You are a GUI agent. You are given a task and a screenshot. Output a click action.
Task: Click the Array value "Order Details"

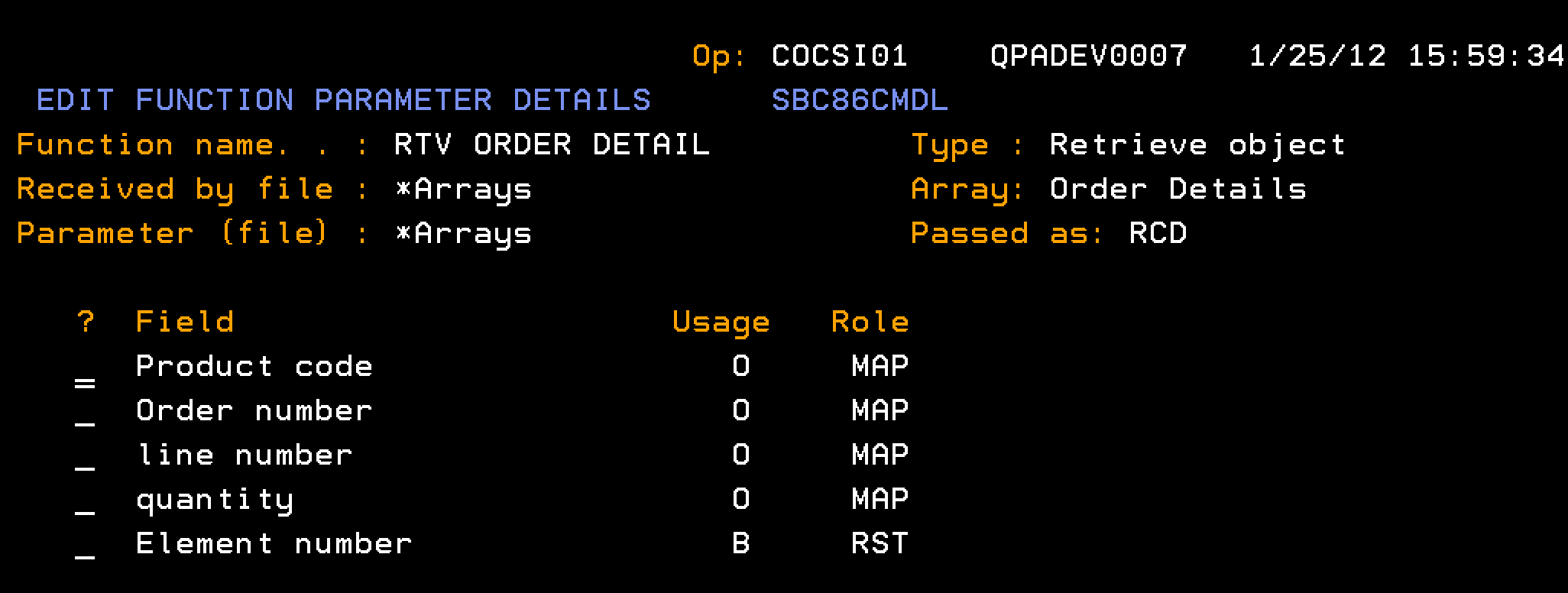coord(1178,190)
